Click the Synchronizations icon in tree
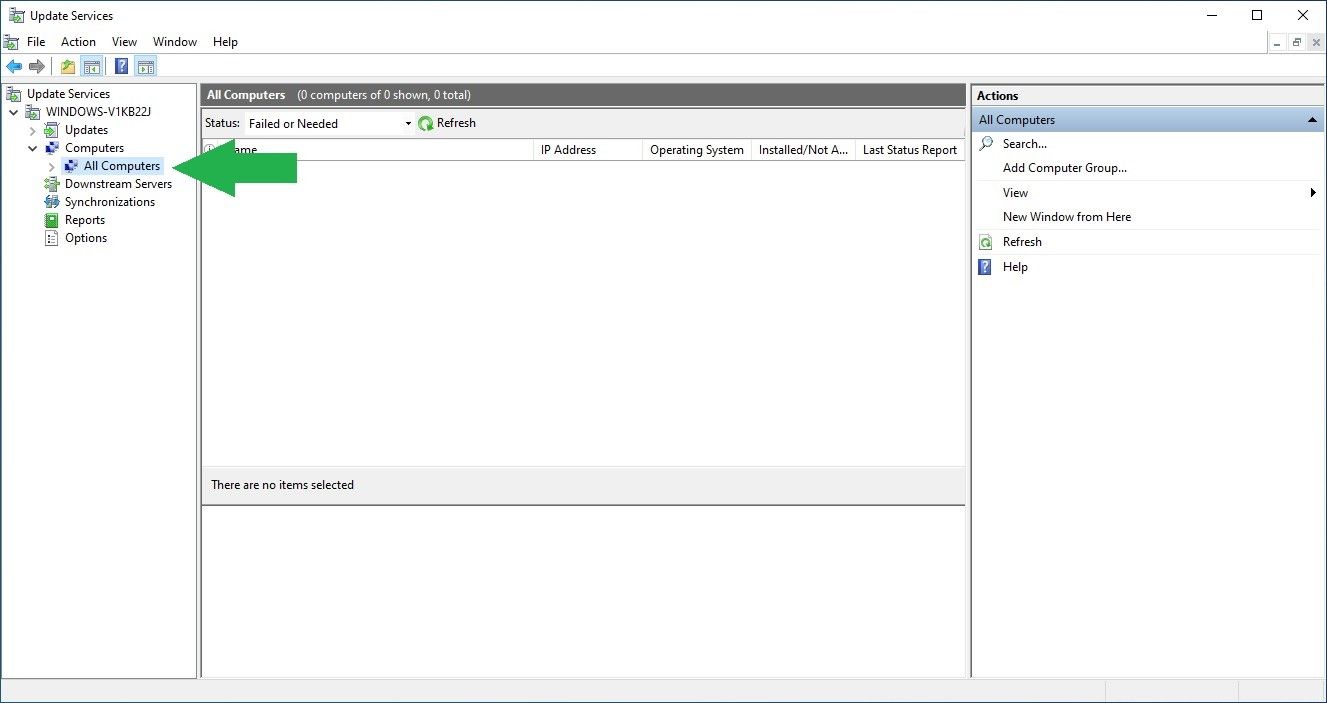Image resolution: width=1327 pixels, height=703 pixels. [x=52, y=202]
